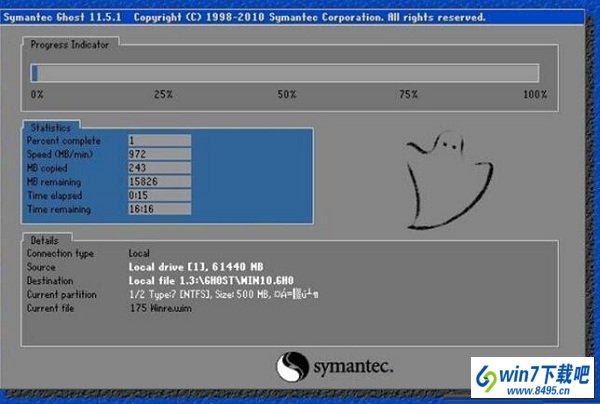
Task: Click the Destination label
Action: [x=50, y=281]
